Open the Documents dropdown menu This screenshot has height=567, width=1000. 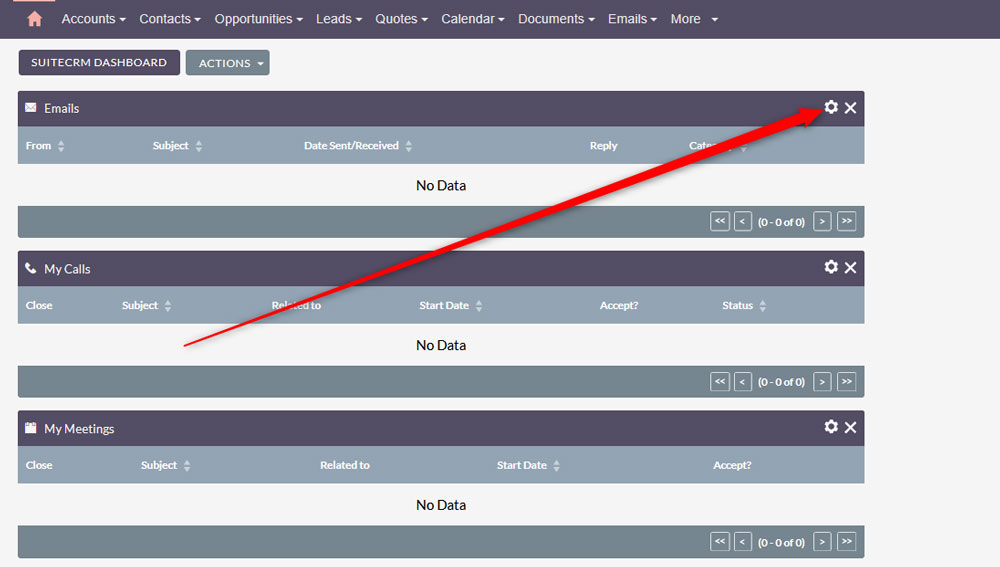coord(556,19)
